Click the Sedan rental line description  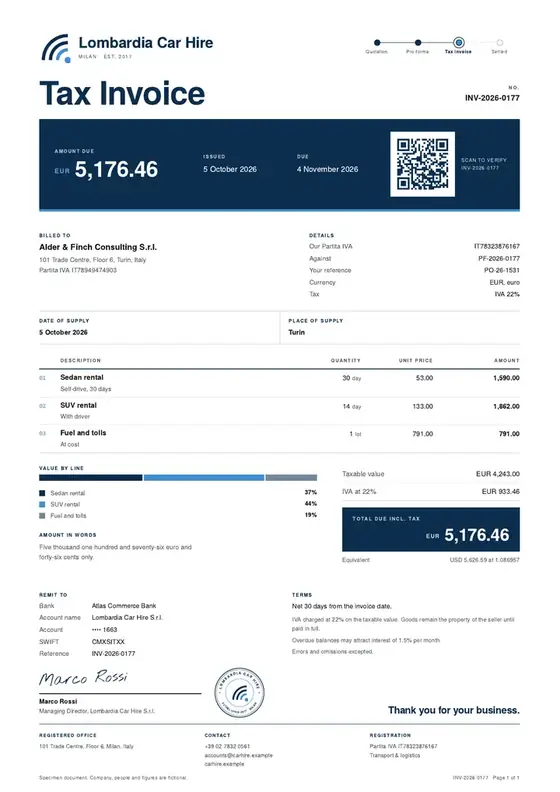click(82, 377)
